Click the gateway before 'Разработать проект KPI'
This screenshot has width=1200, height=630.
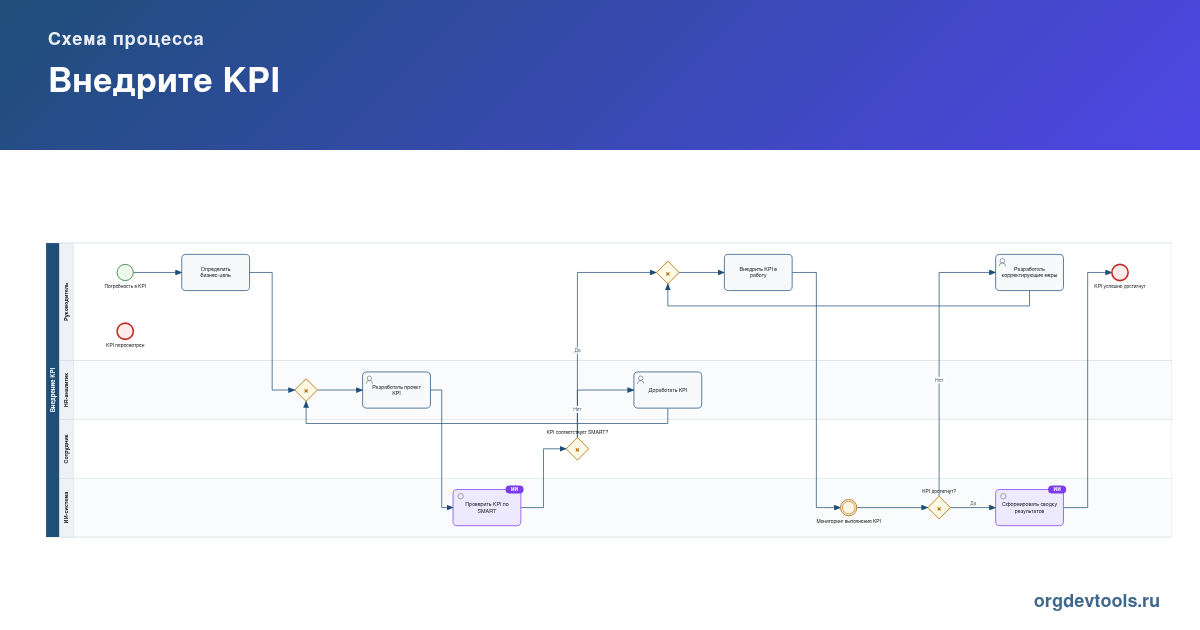coord(306,390)
